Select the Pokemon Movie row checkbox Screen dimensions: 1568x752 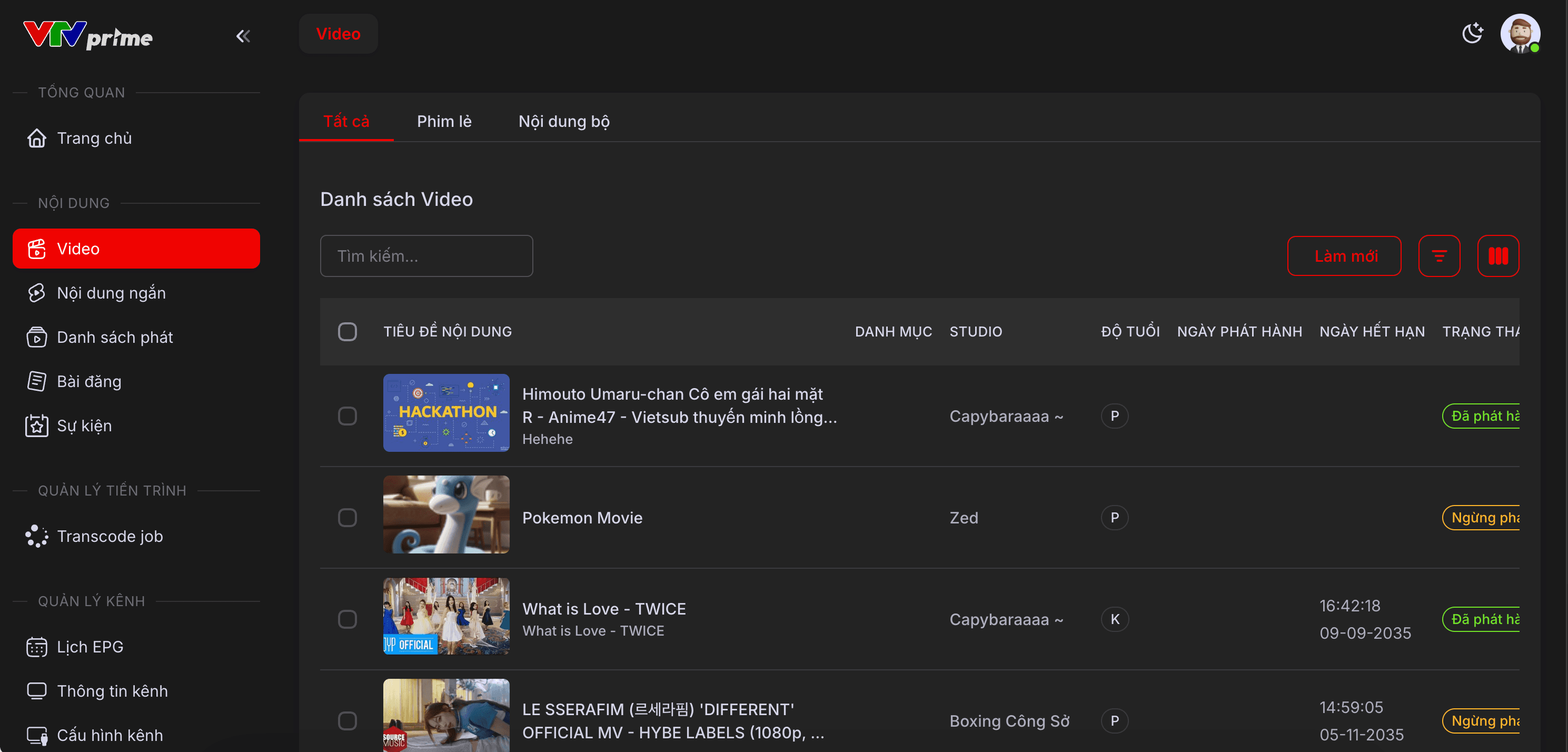coord(348,518)
